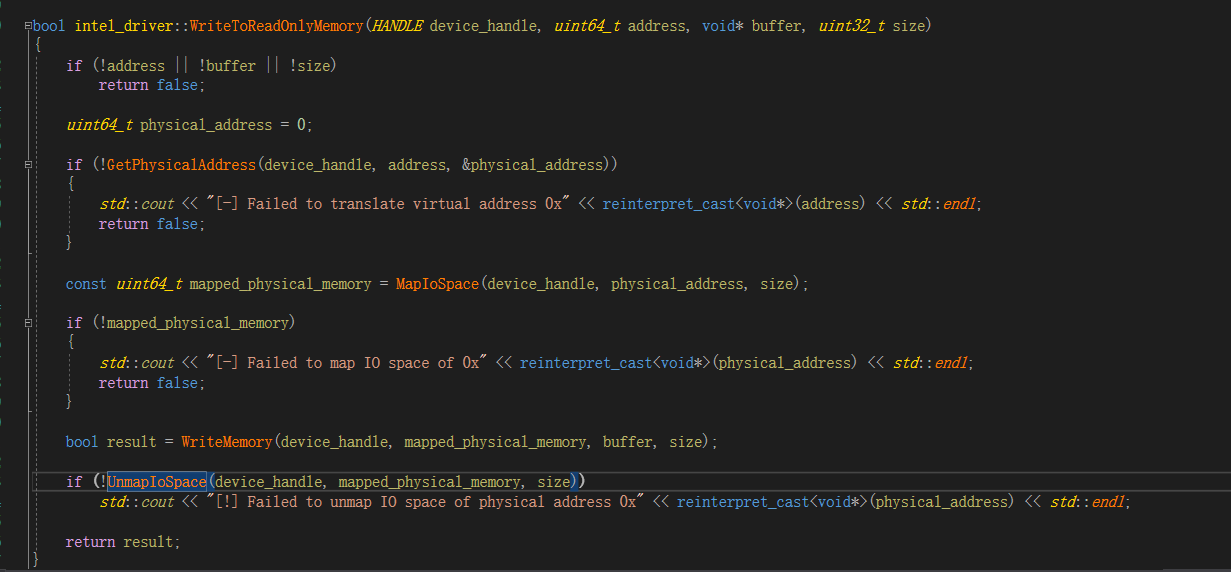This screenshot has width=1231, height=572.
Task: Click the physical_address variable declaration
Action: pos(206,125)
